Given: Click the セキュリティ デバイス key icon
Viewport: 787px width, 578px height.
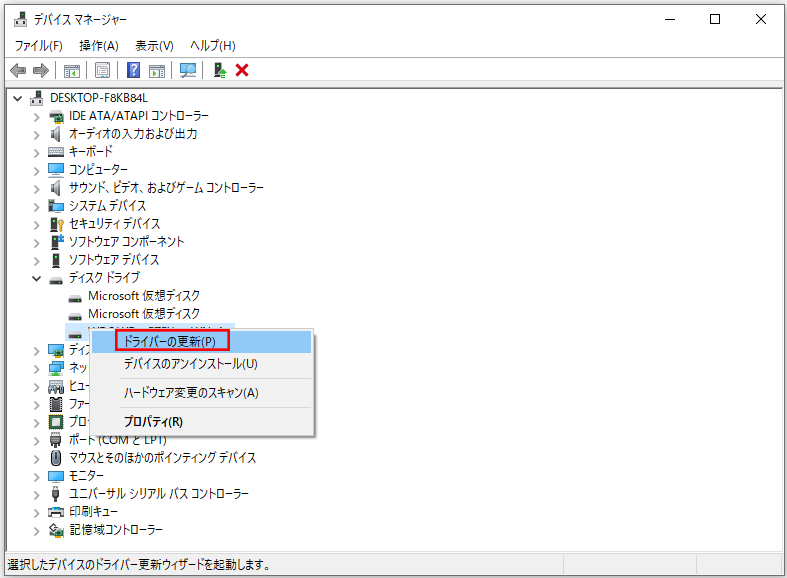Looking at the screenshot, I should pyautogui.click(x=57, y=224).
